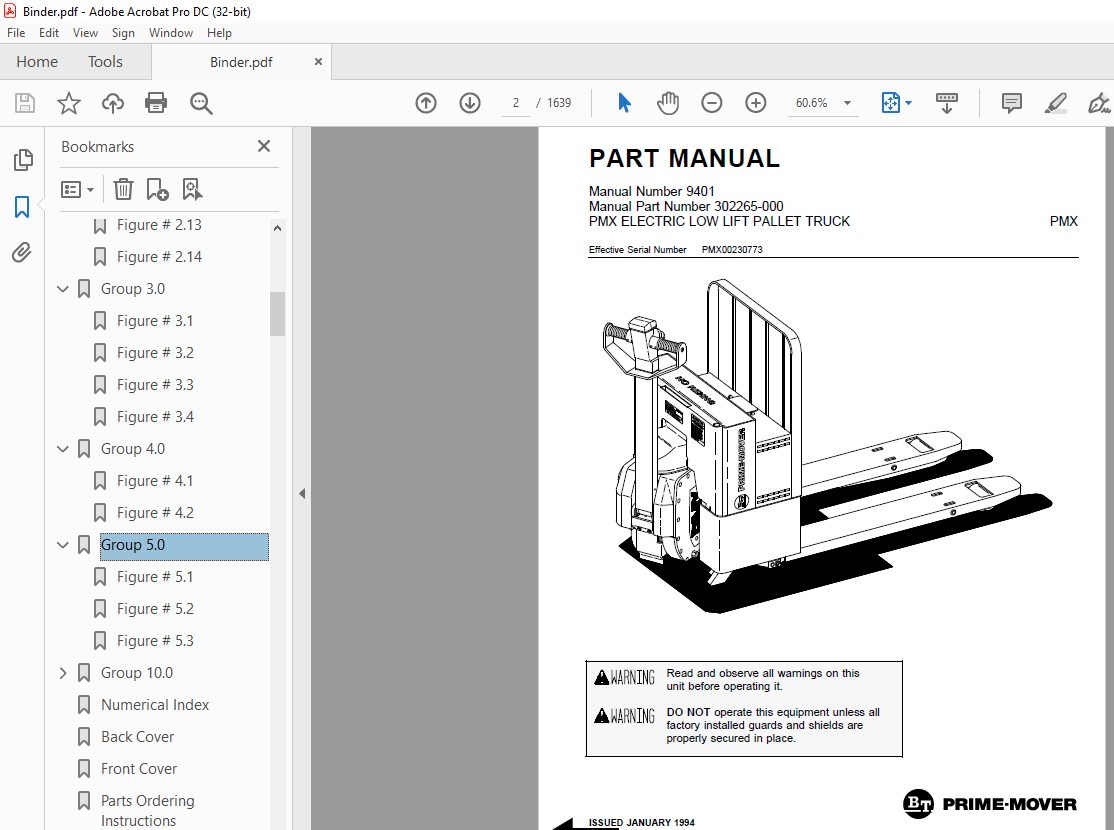Collapse the Group 3.0 bookmark
1114x830 pixels.
[x=63, y=289]
